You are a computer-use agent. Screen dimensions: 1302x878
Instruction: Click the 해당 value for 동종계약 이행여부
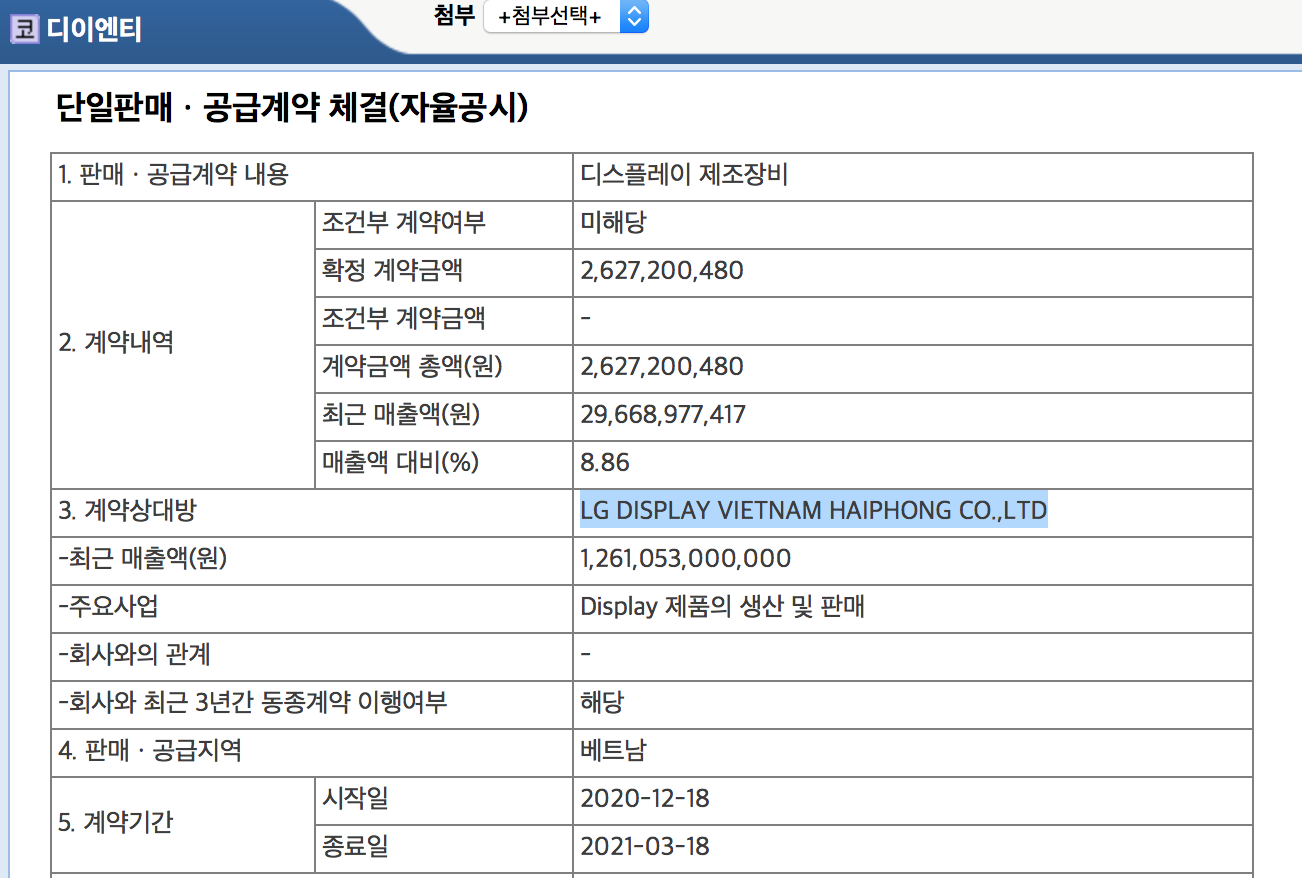pos(601,703)
